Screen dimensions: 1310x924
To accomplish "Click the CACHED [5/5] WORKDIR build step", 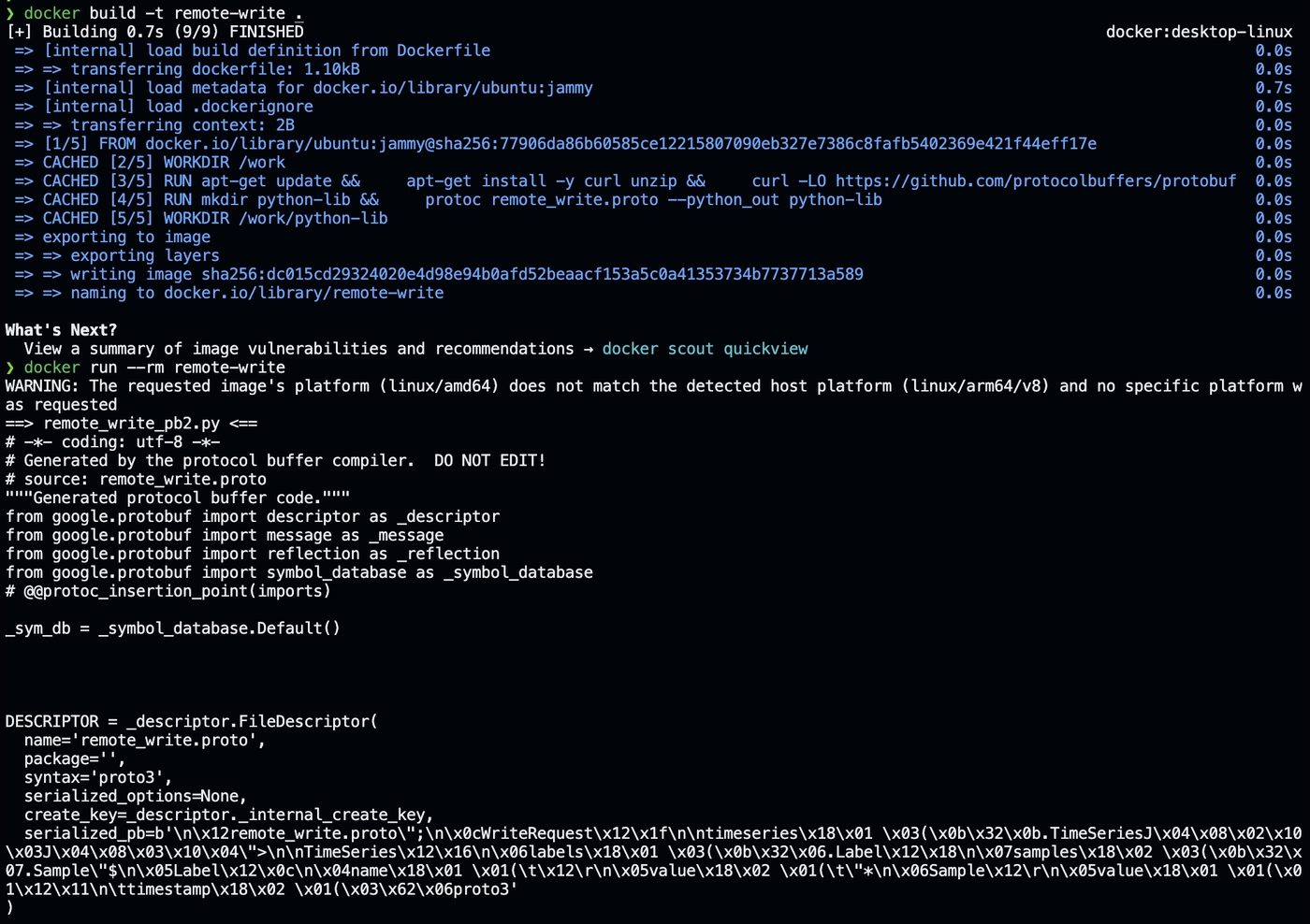I will click(x=214, y=219).
